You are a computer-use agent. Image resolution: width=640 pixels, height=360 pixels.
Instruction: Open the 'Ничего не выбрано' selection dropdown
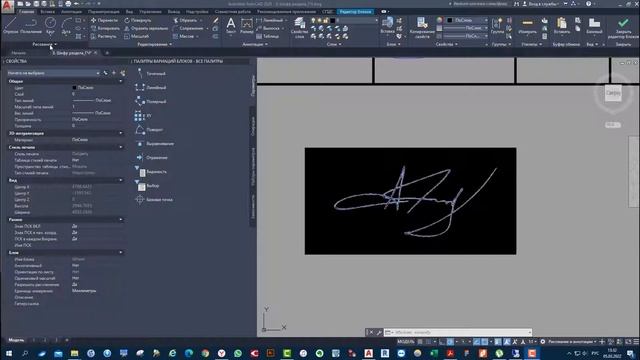coord(53,73)
